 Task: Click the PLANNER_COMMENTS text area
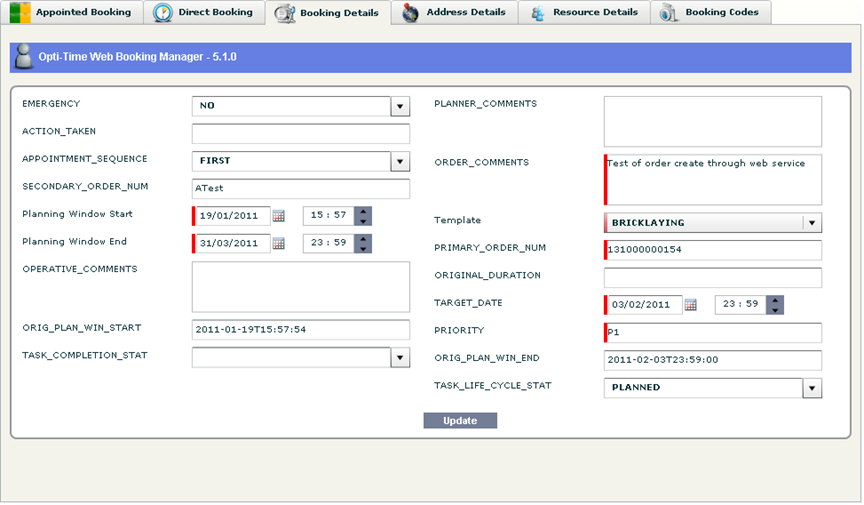tap(712, 122)
